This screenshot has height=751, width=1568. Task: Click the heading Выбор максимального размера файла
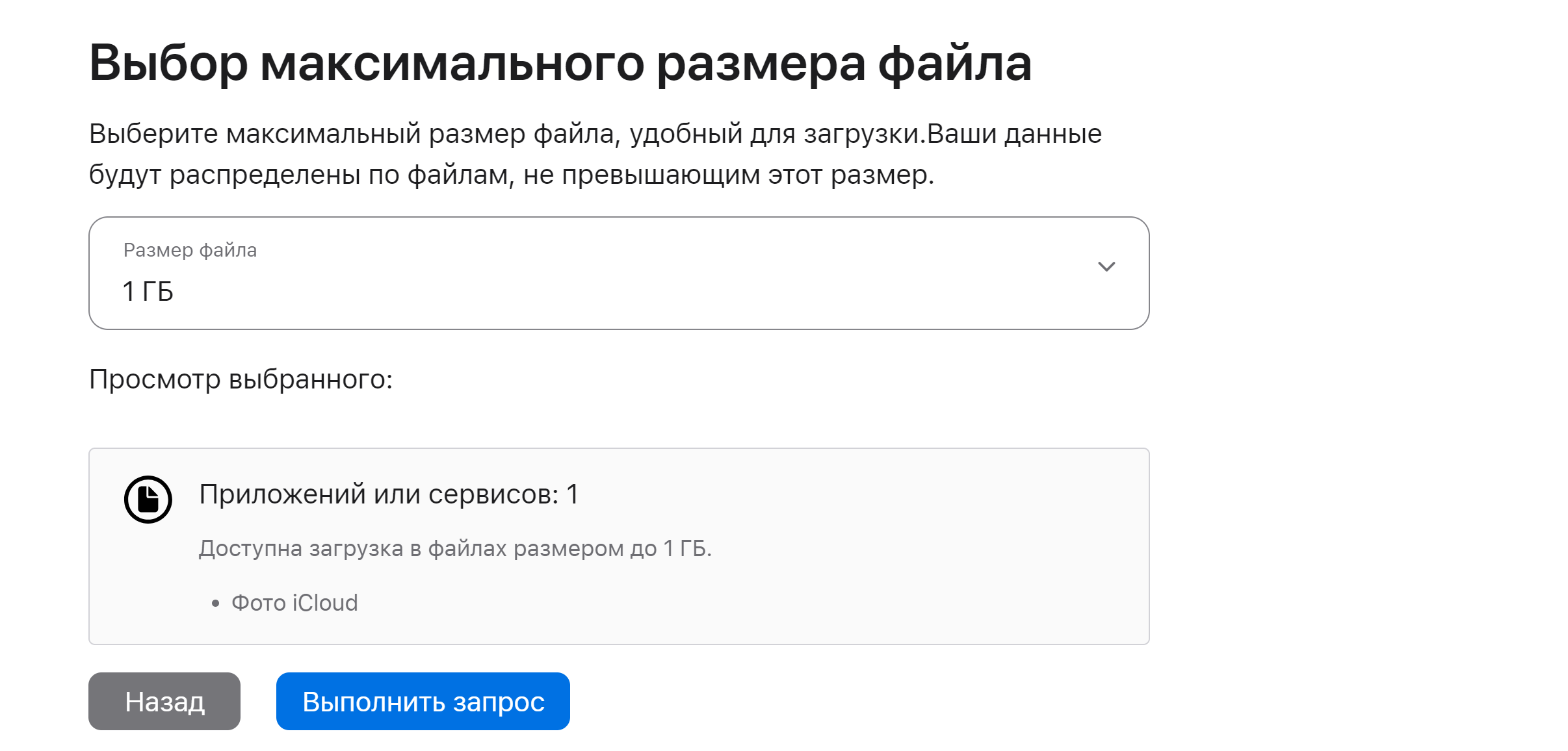(x=560, y=64)
